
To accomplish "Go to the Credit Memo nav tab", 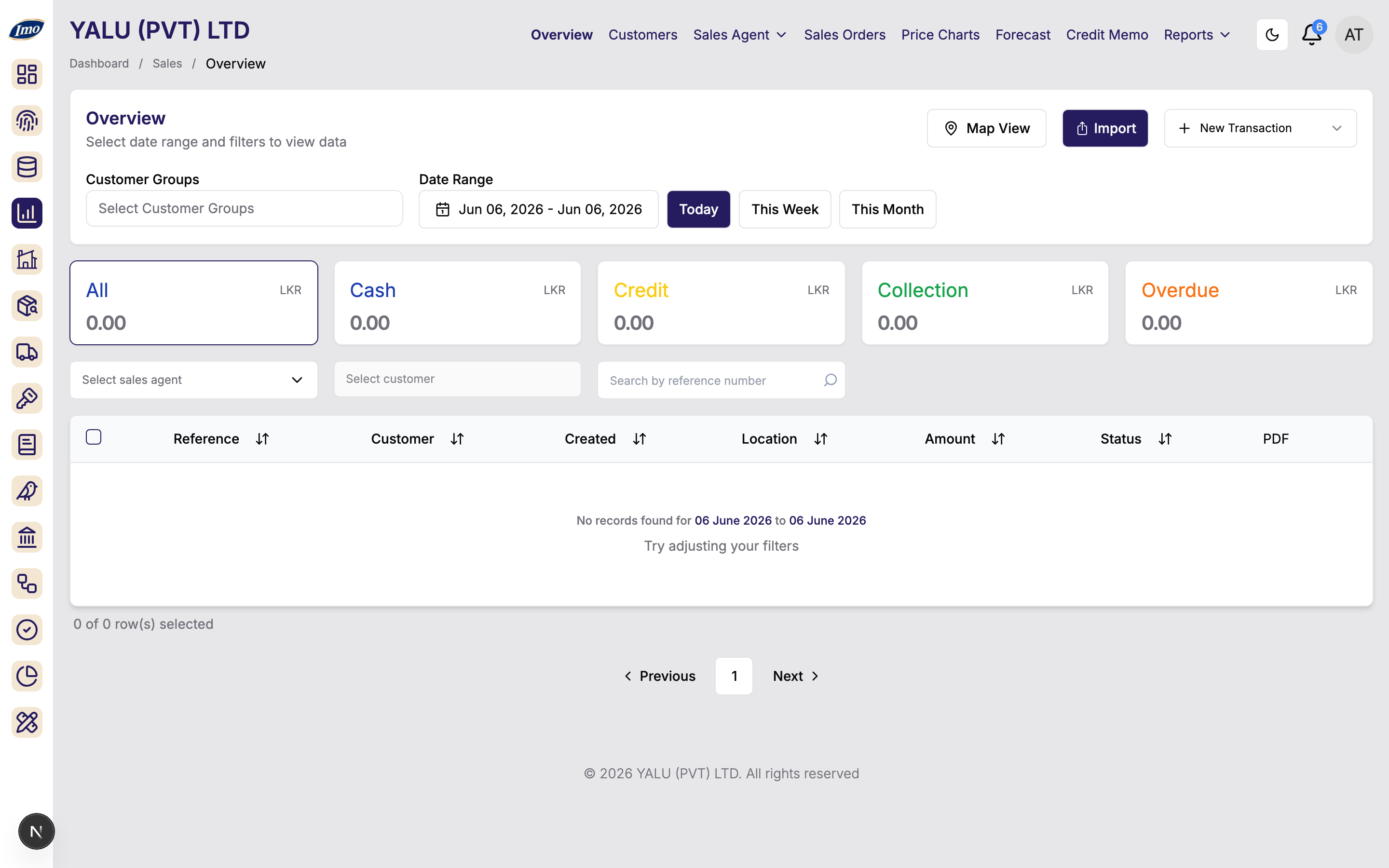I will click(x=1106, y=35).
